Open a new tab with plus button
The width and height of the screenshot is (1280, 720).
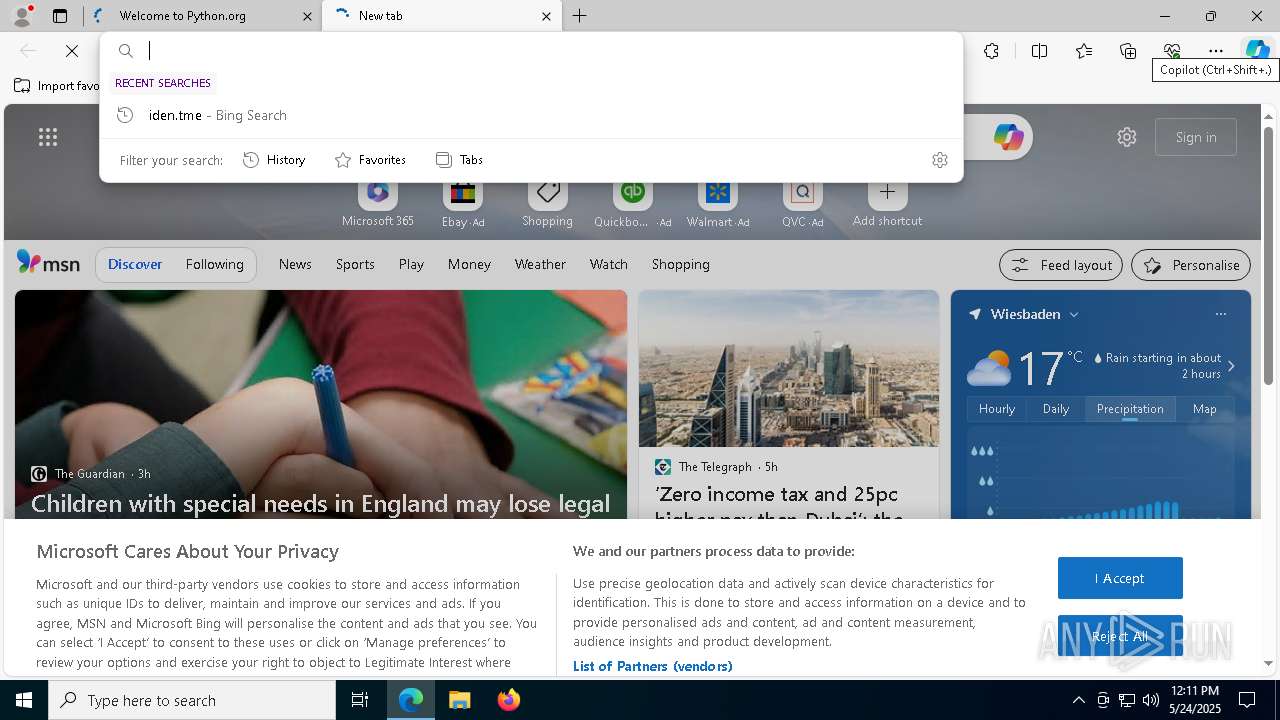pyautogui.click(x=580, y=16)
